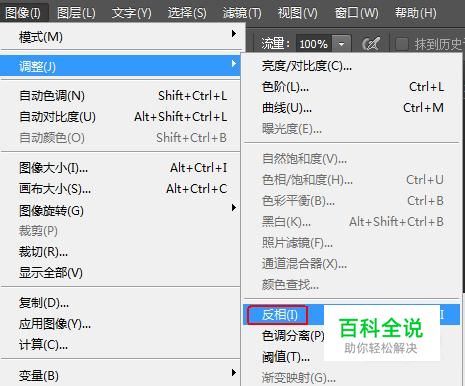Screen dimensions: 465x386
Task: Expand the 图像旋转(G) submenu
Action: pyautogui.click(x=120, y=210)
